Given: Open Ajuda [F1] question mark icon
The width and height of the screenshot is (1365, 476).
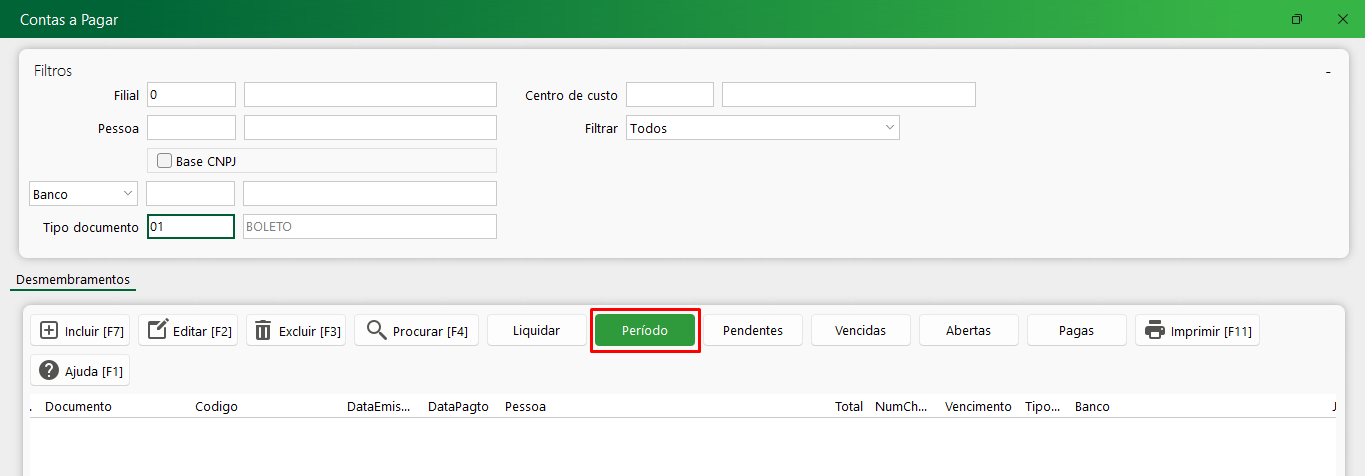Looking at the screenshot, I should (48, 371).
